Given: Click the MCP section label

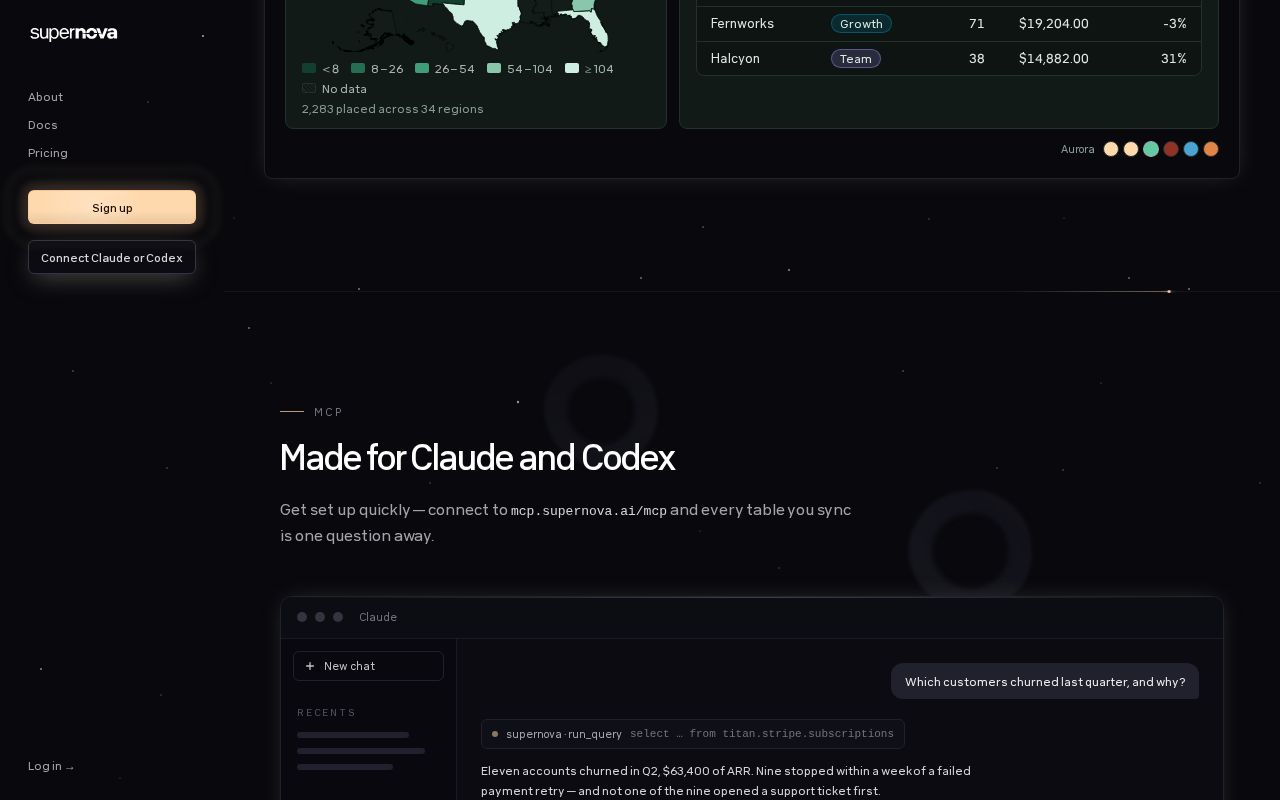Looking at the screenshot, I should [x=329, y=412].
